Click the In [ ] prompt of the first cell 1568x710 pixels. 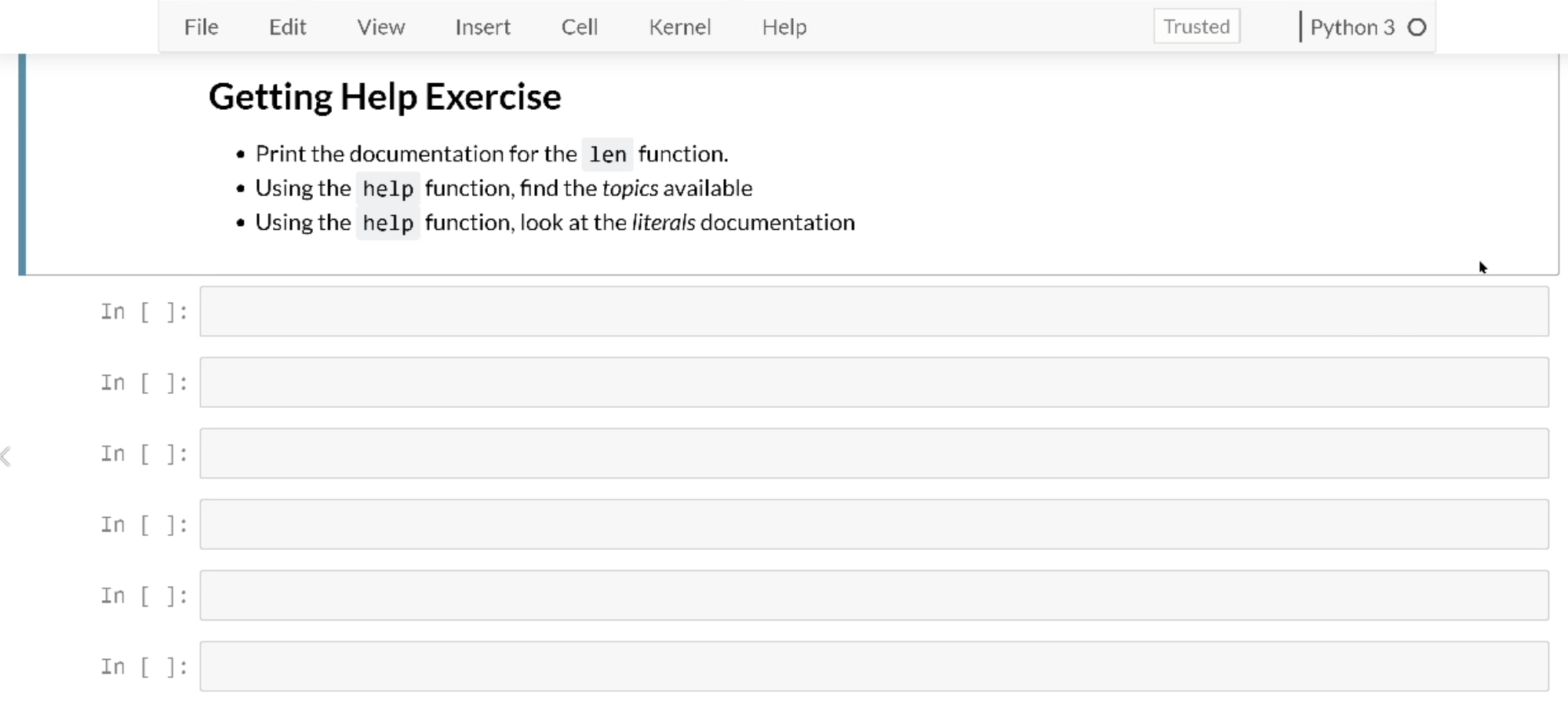pyautogui.click(x=144, y=312)
